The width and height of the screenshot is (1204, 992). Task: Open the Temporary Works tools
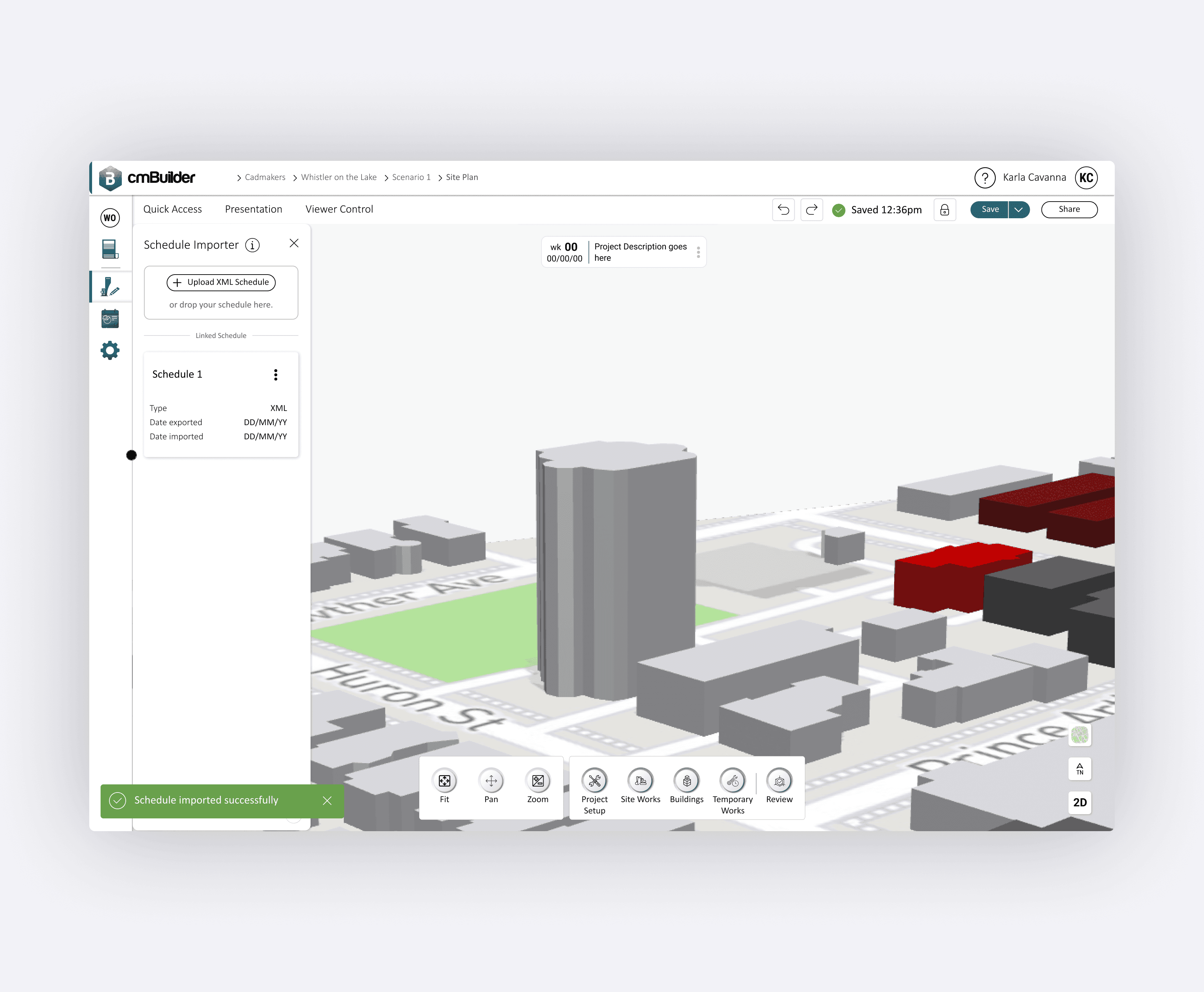pyautogui.click(x=732, y=781)
